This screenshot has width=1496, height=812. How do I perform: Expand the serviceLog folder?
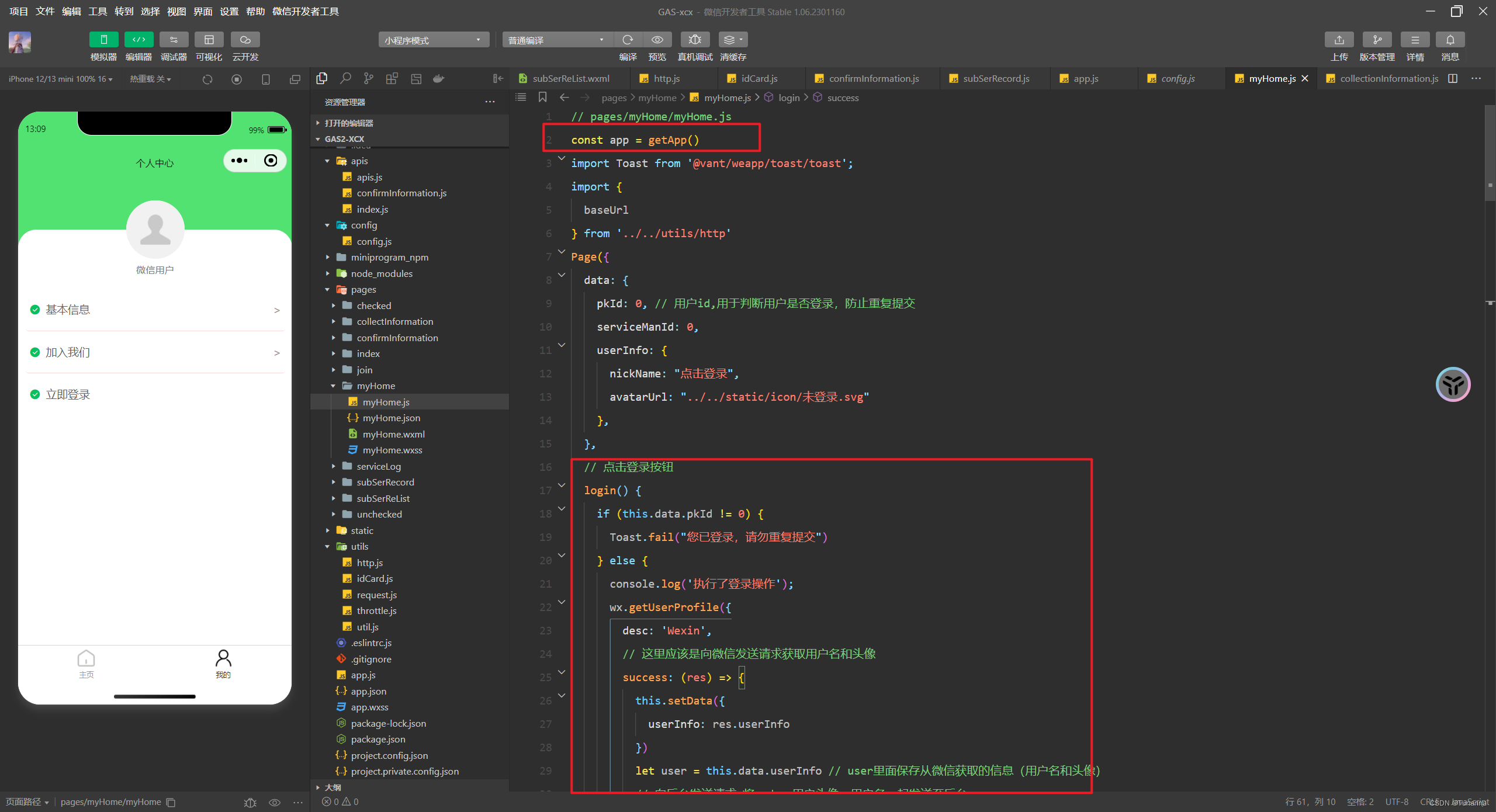pyautogui.click(x=379, y=466)
